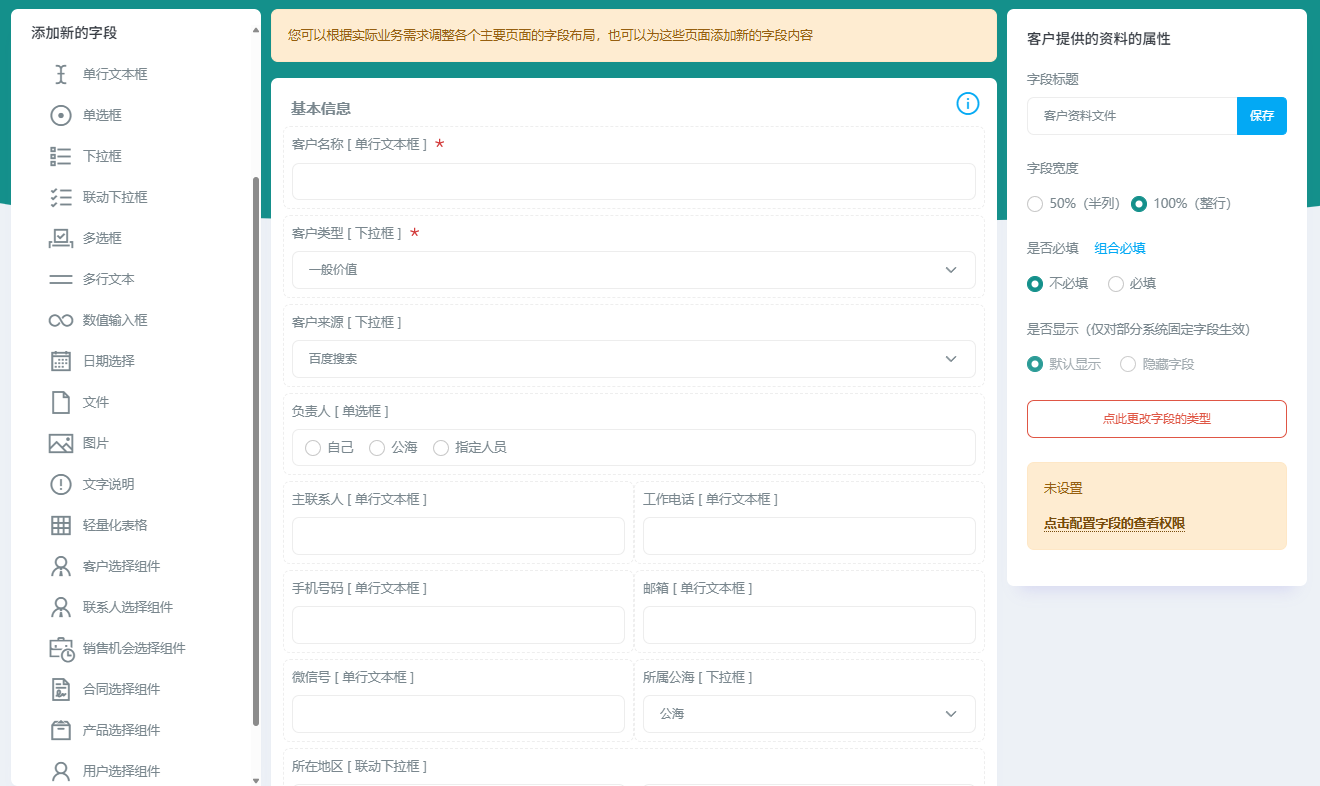
Task: Add the 轻量化表格 grid icon
Action: pyautogui.click(x=61, y=525)
